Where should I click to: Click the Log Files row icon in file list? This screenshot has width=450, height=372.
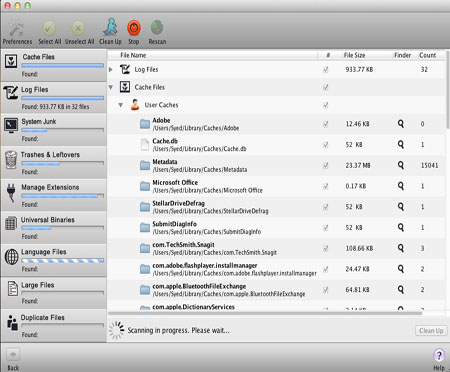125,69
